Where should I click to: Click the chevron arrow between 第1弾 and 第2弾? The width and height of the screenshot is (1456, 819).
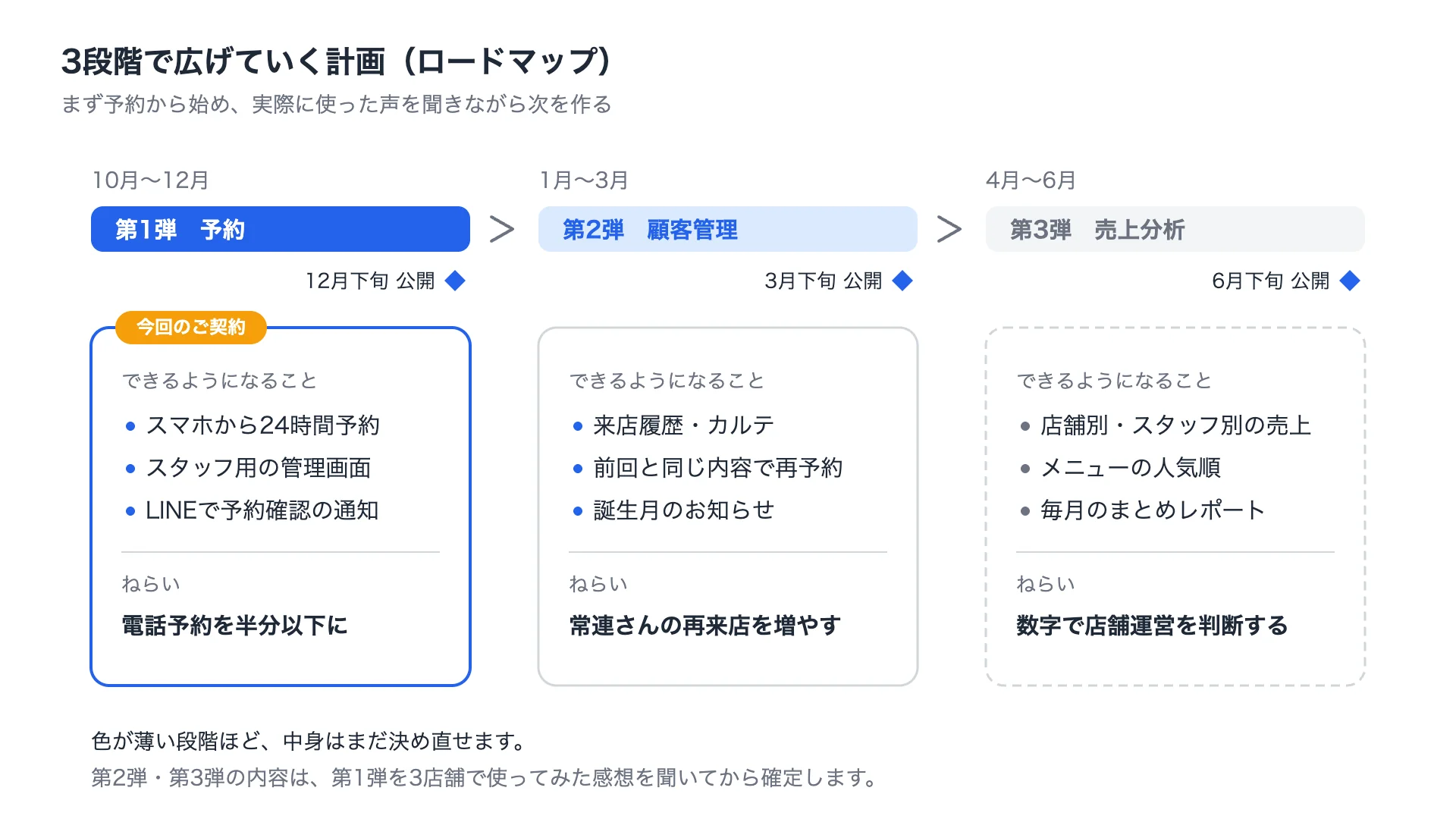pyautogui.click(x=502, y=229)
